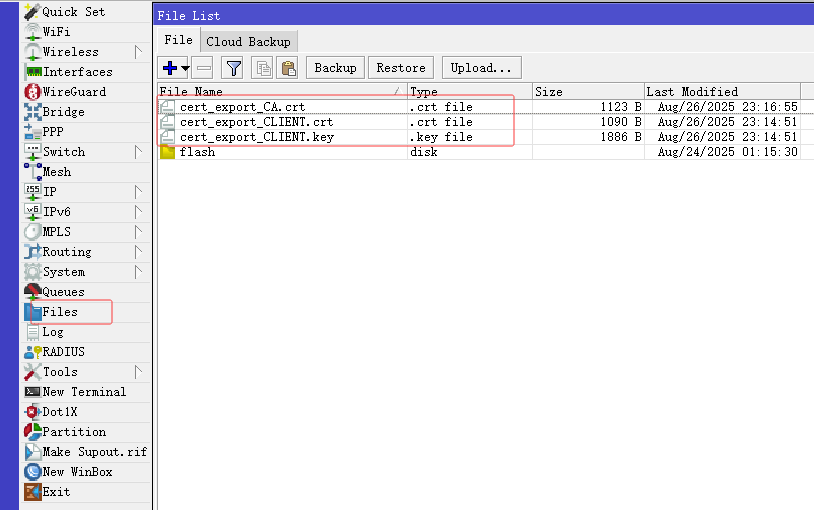Click the paste clipboard icon in toolbar
This screenshot has width=814, height=510.
288,68
